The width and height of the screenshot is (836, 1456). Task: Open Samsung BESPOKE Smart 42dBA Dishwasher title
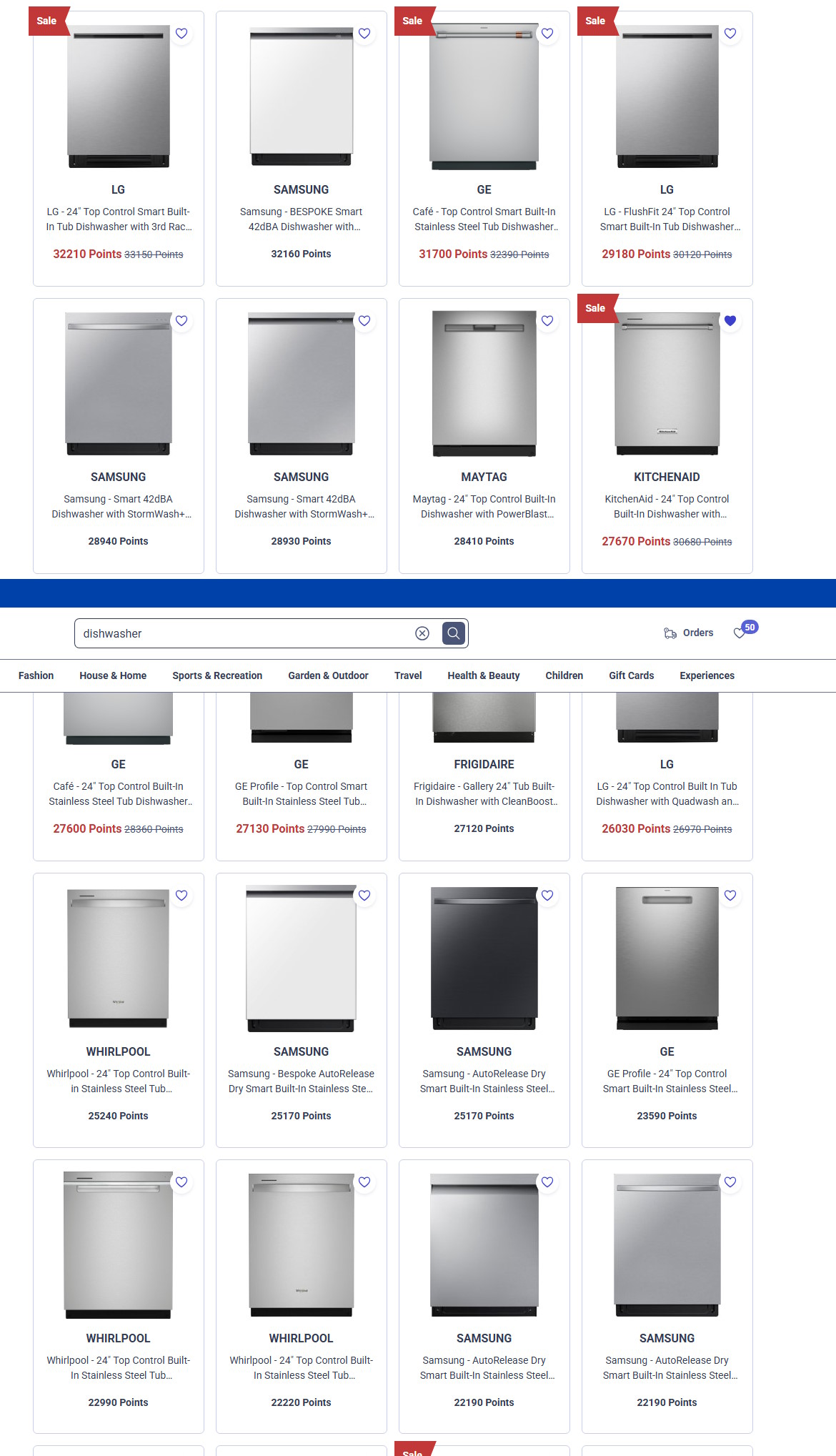coord(302,219)
